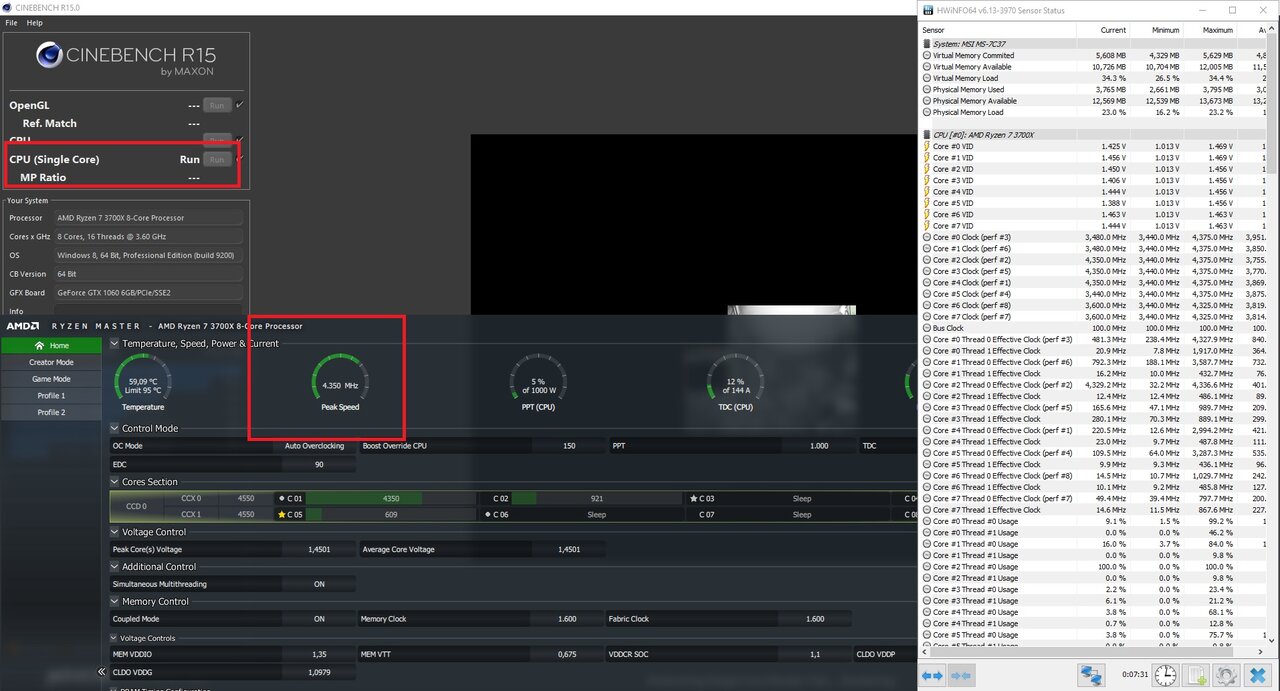Switch to Game Mode profile
The width and height of the screenshot is (1280, 691).
pyautogui.click(x=51, y=379)
